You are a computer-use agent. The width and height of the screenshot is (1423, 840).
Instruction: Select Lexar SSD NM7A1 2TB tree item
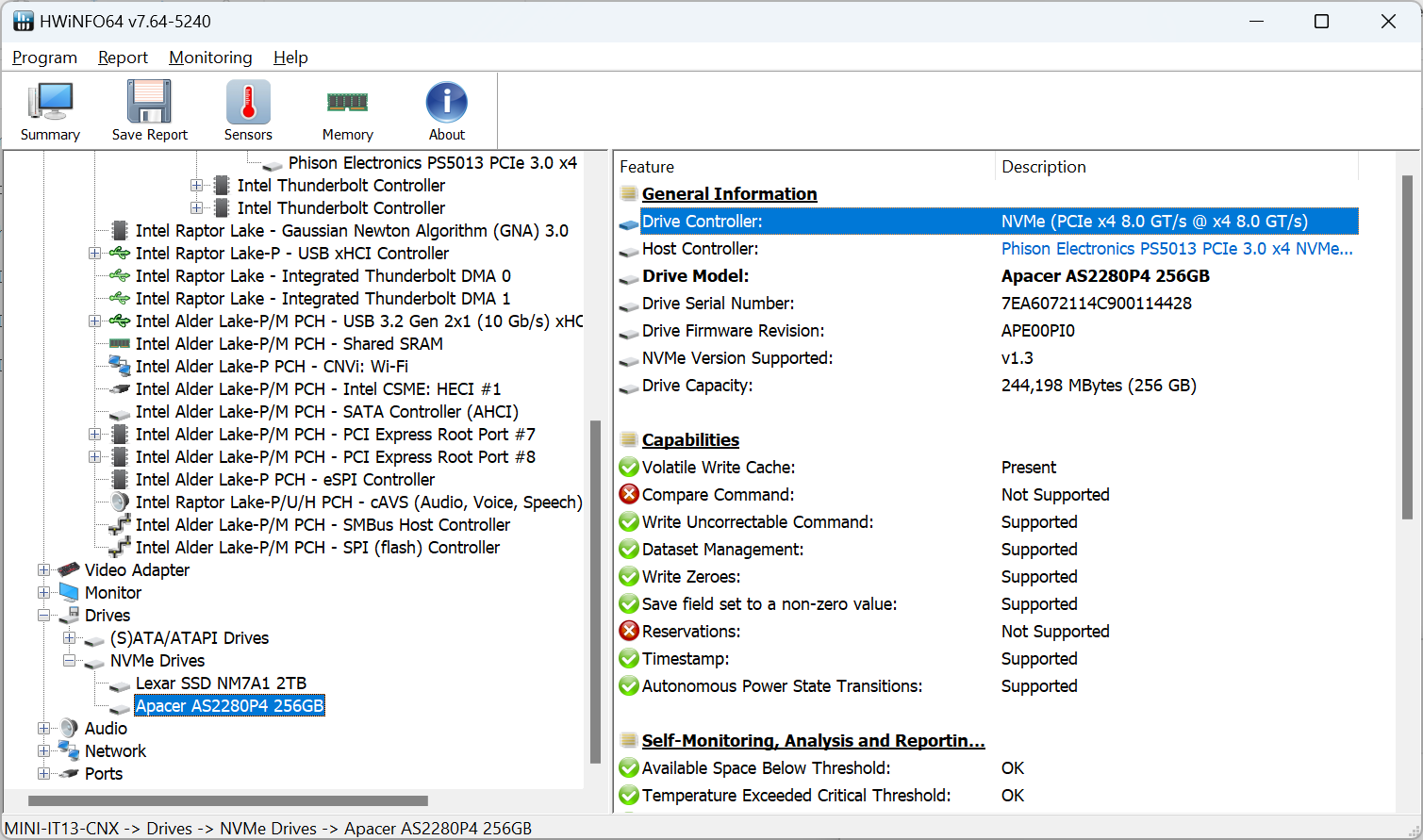click(x=221, y=683)
